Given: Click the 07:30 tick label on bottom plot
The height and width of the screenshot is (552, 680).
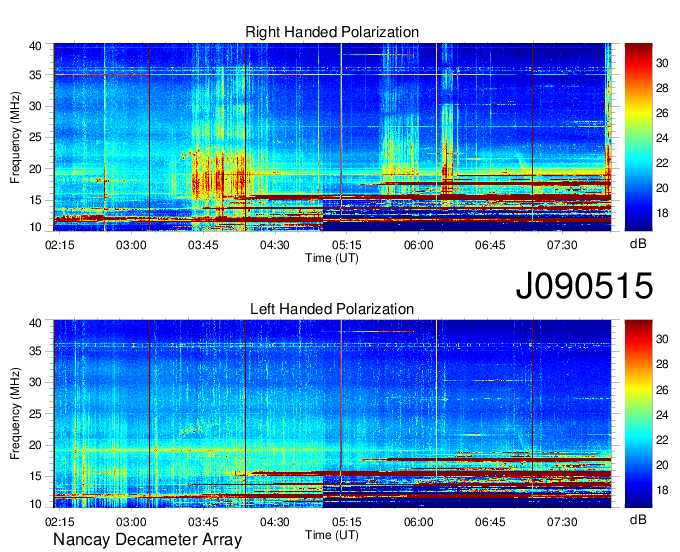Looking at the screenshot, I should (x=562, y=522).
